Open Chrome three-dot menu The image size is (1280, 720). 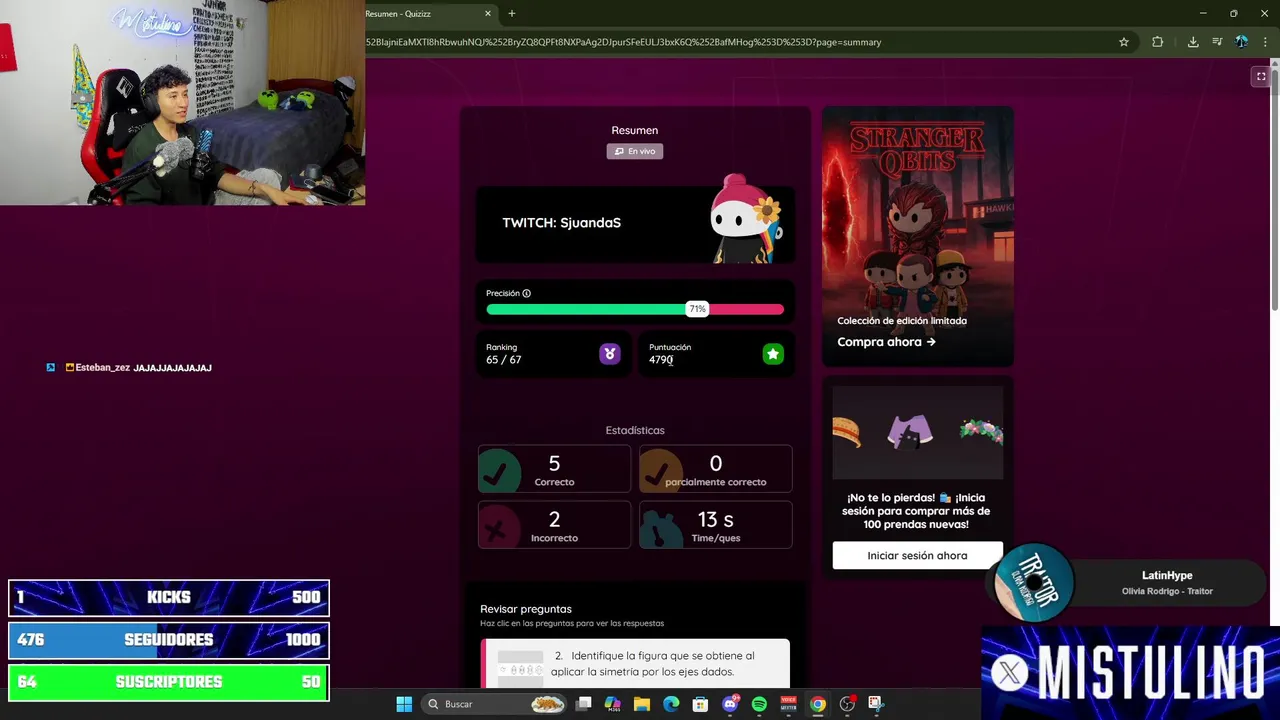pyautogui.click(x=1265, y=42)
